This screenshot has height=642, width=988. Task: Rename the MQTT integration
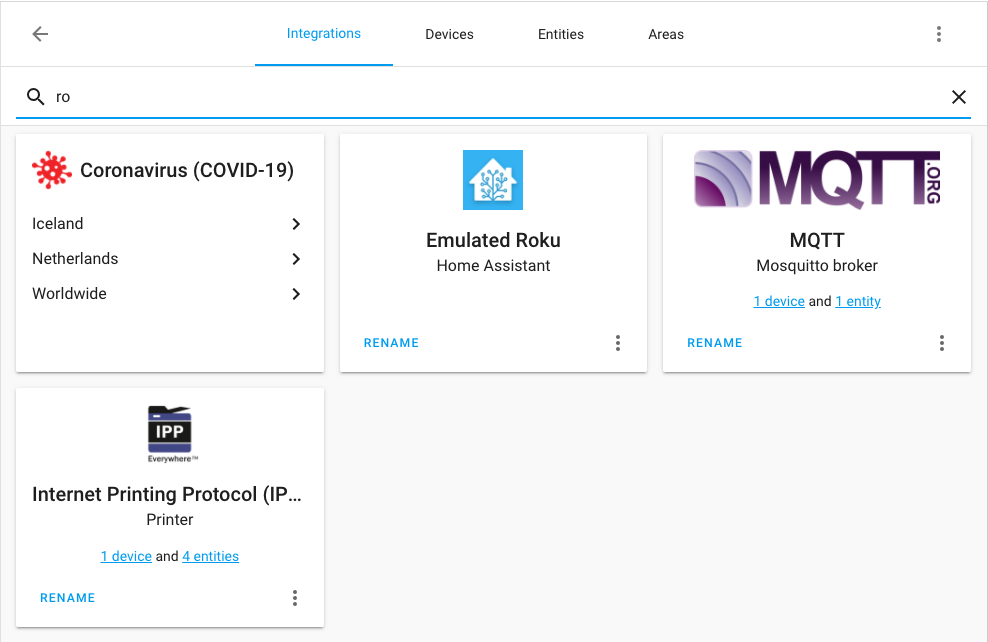coord(714,342)
